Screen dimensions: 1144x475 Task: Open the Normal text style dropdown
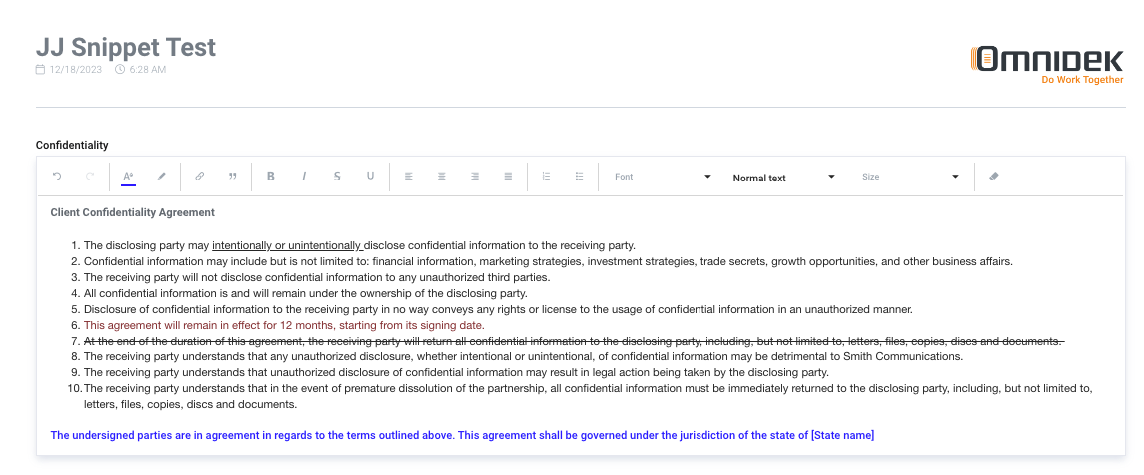coord(784,177)
